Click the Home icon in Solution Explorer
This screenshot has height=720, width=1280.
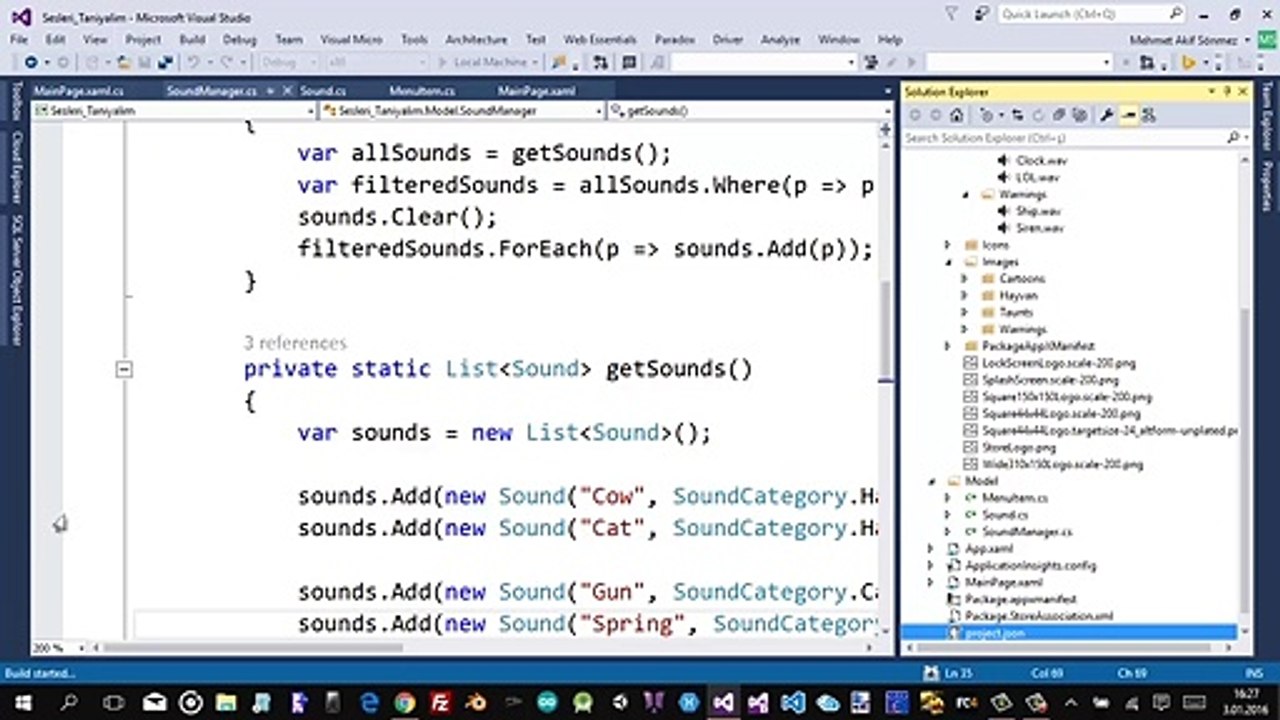click(958, 115)
